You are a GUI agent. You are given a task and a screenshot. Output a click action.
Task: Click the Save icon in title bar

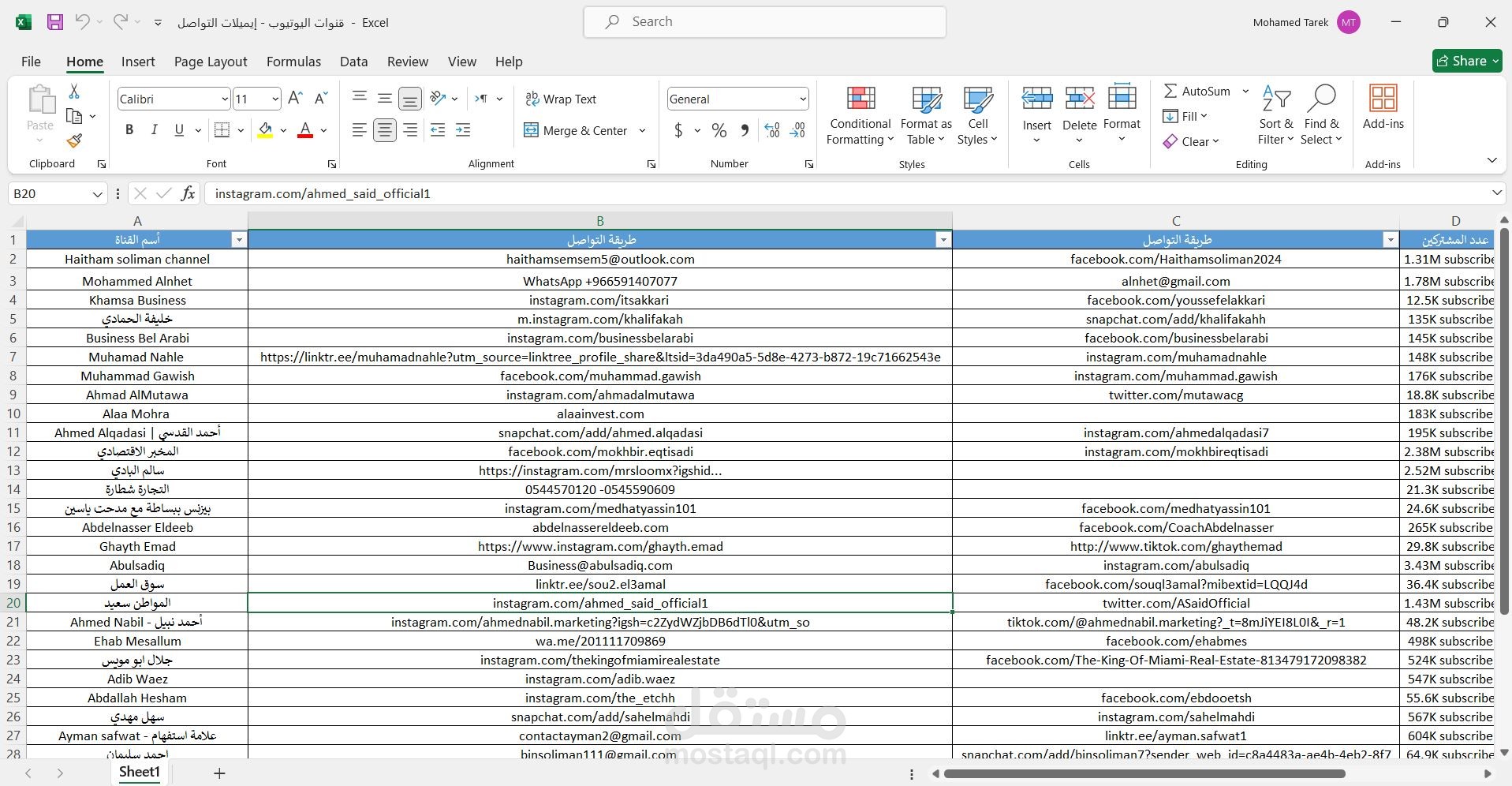55,22
